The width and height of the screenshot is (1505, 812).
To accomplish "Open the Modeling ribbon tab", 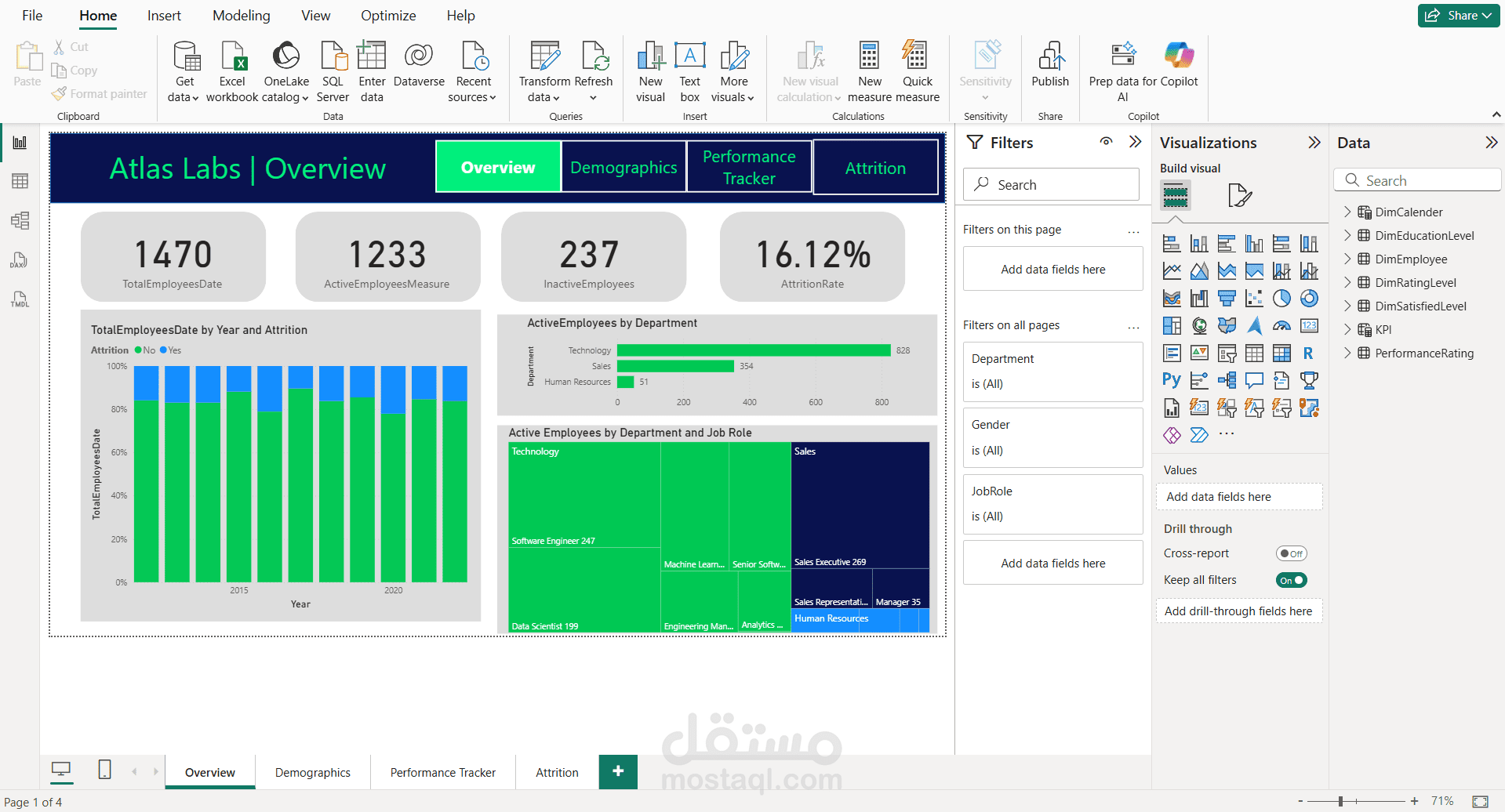I will 241,15.
